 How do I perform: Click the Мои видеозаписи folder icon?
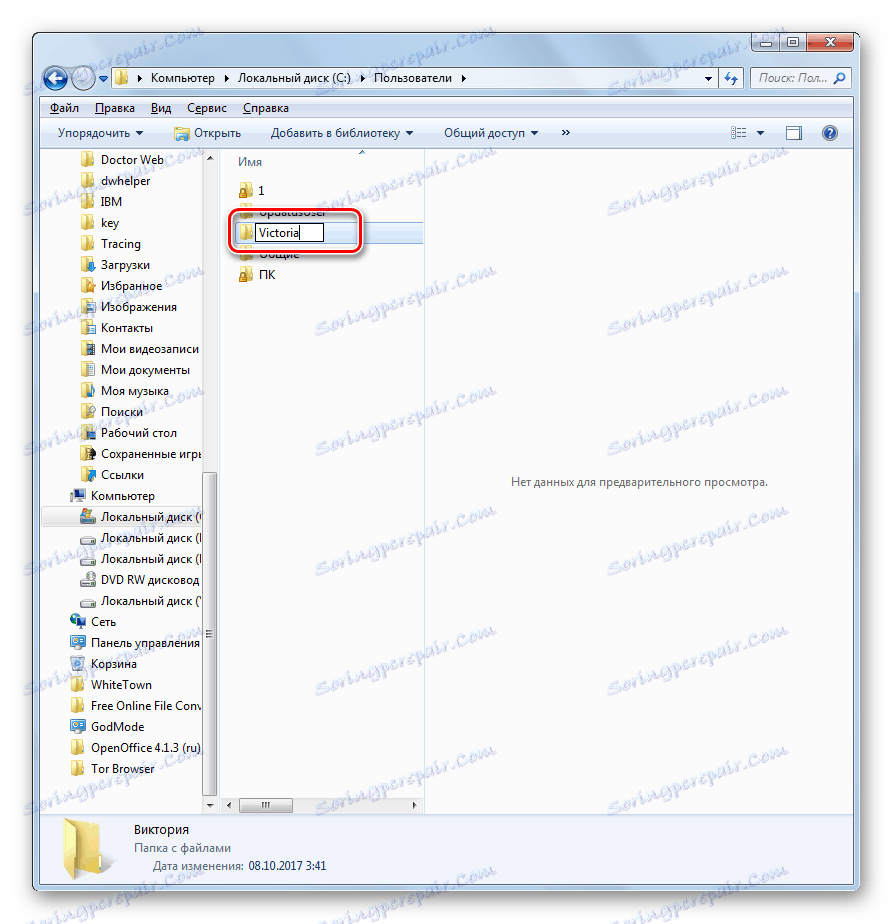coord(88,349)
